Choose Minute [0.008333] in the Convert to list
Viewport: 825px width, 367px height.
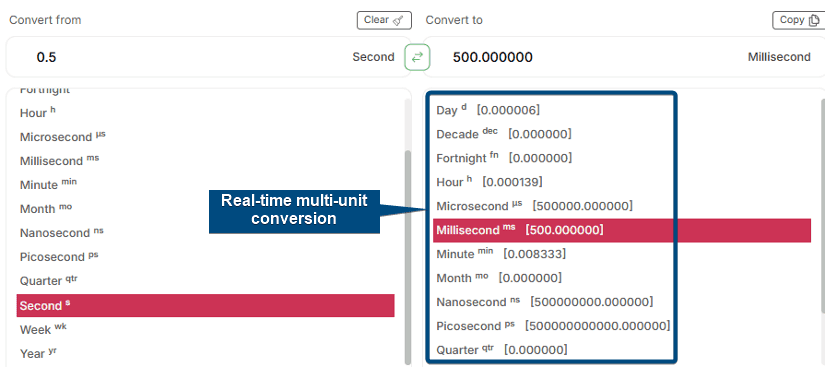[622, 254]
